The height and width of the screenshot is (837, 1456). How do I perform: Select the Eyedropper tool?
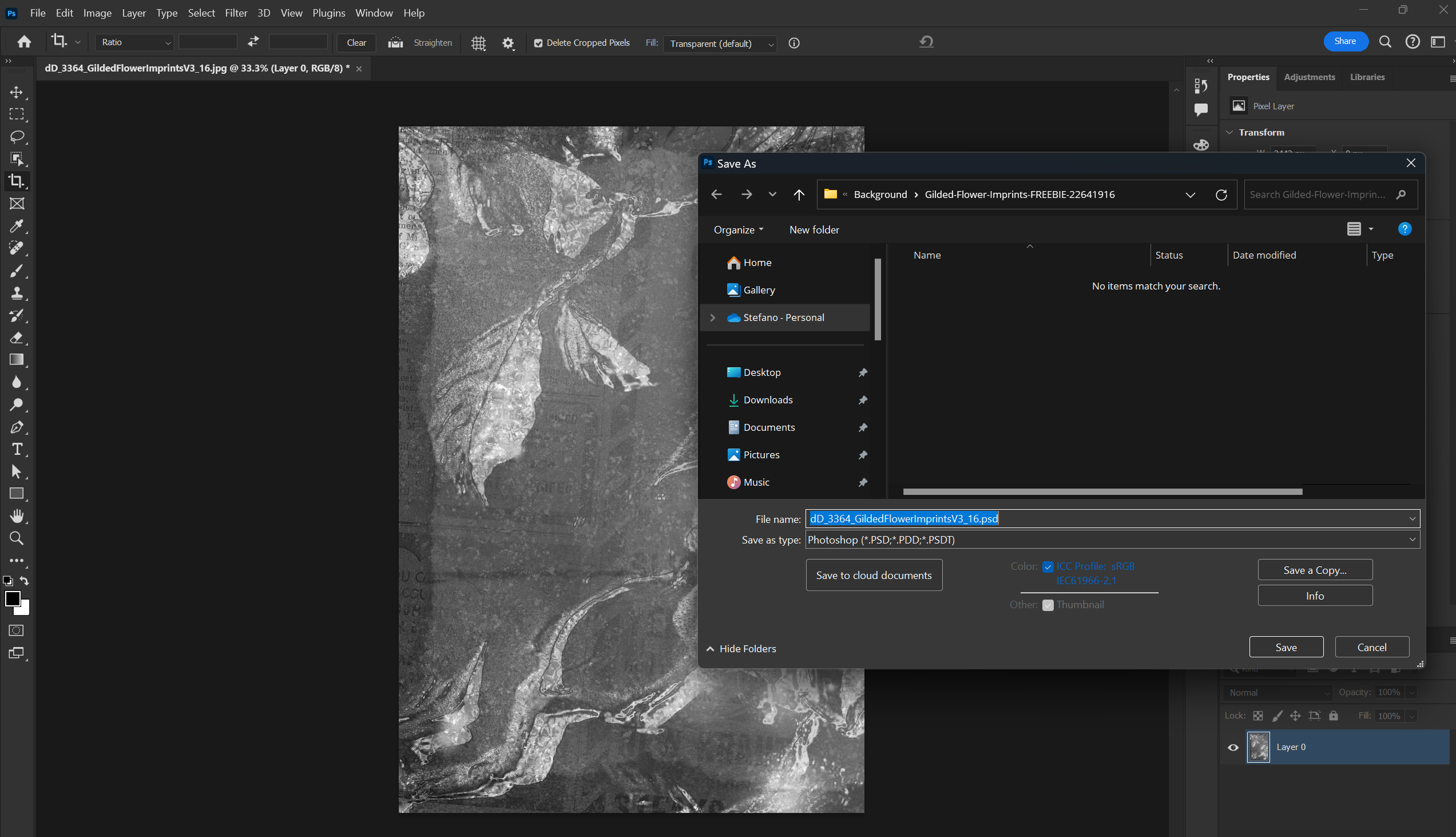coord(17,226)
